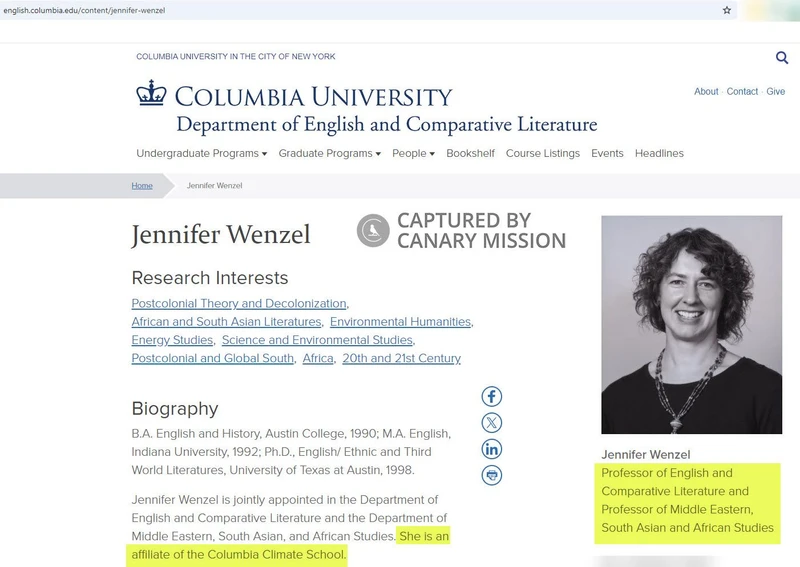This screenshot has width=800, height=567.
Task: Bookmark this page with the star icon
Action: [727, 10]
